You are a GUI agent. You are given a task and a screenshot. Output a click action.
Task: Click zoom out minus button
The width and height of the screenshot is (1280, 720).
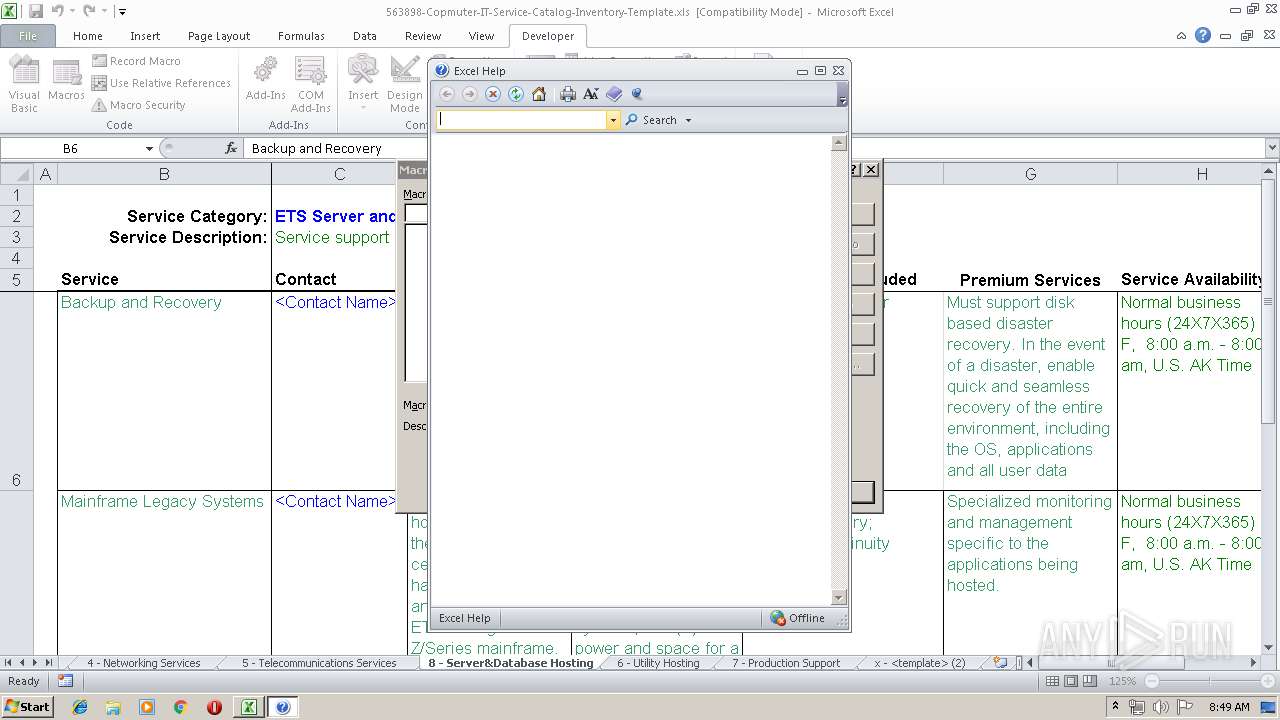1152,681
